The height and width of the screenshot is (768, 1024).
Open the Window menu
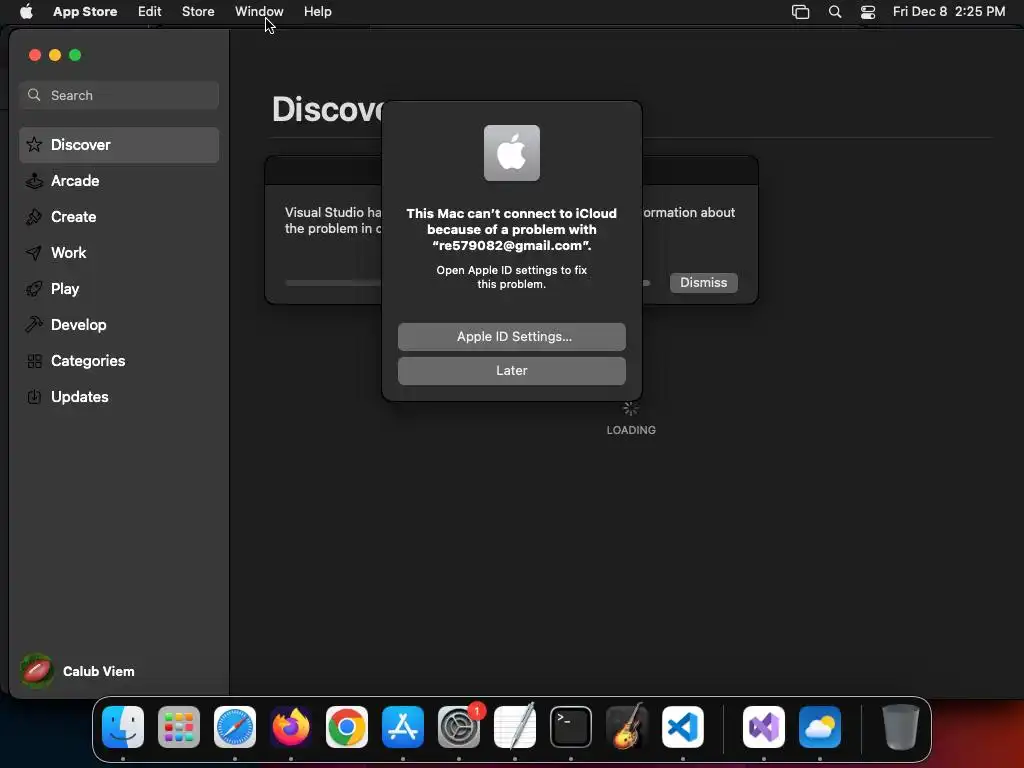point(259,12)
